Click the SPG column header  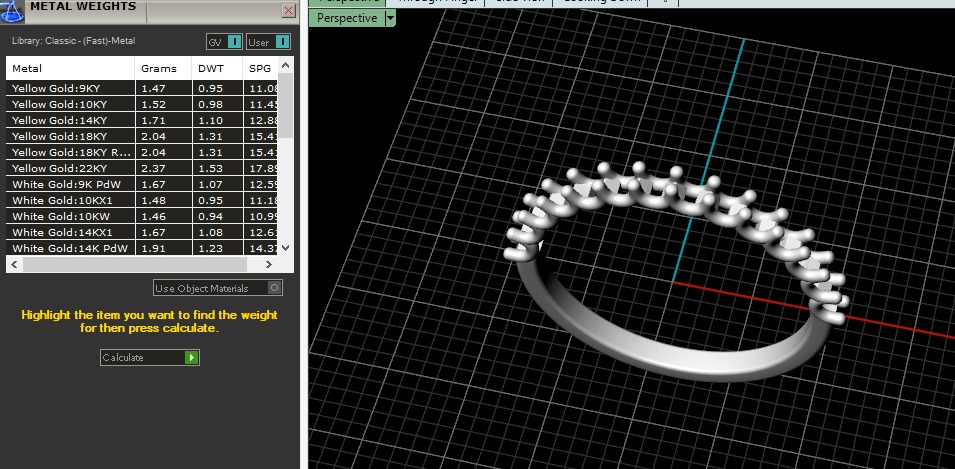point(260,68)
